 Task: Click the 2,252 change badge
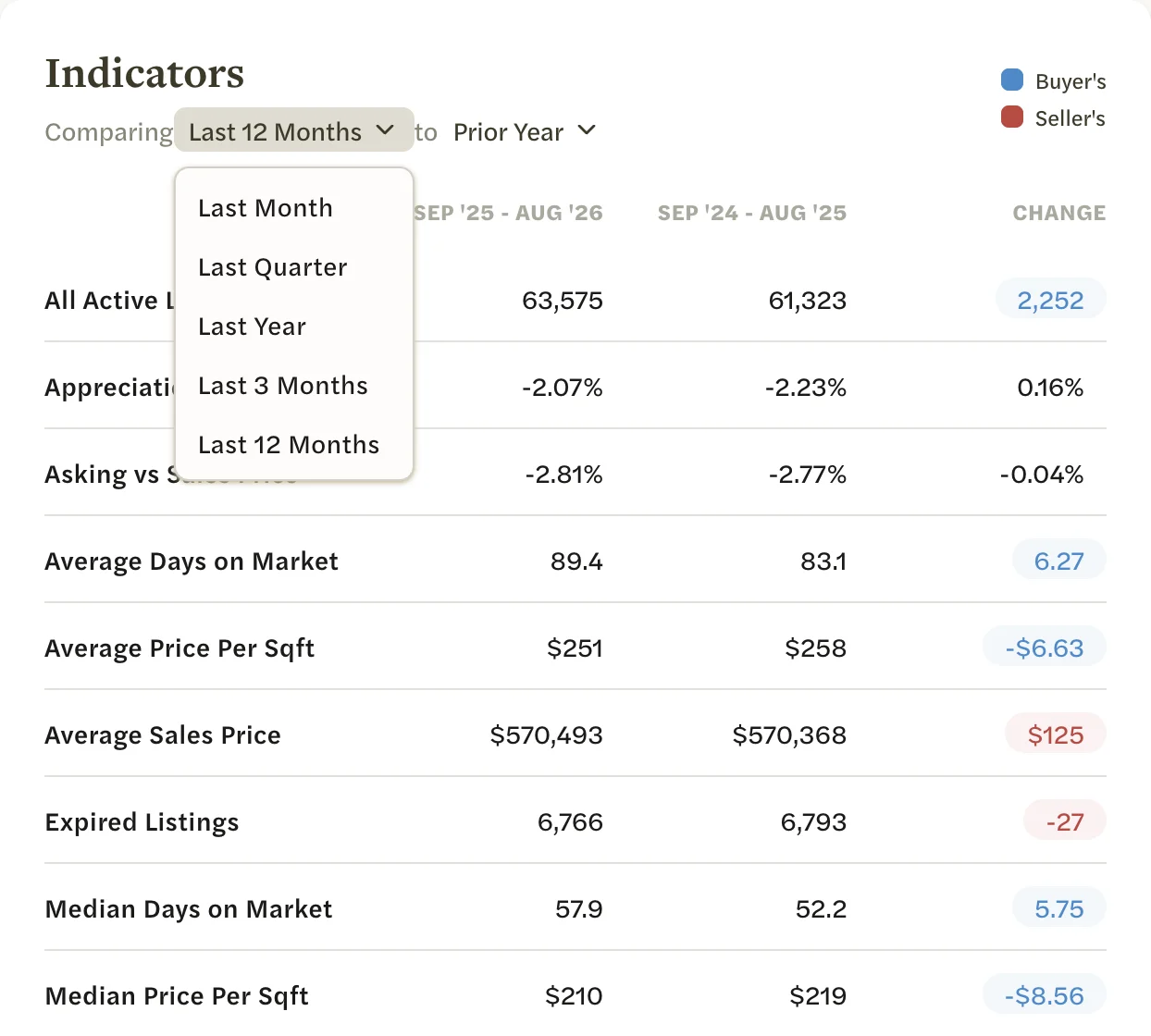[x=1050, y=300]
